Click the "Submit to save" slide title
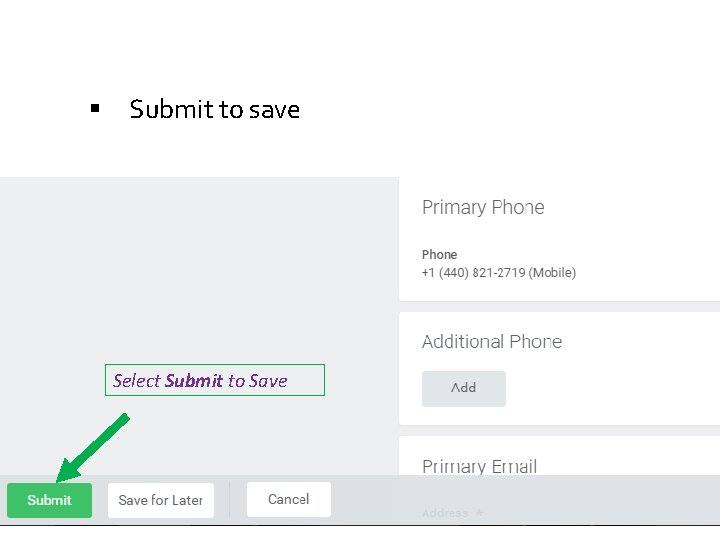Viewport: 720px width, 540px height. (215, 109)
